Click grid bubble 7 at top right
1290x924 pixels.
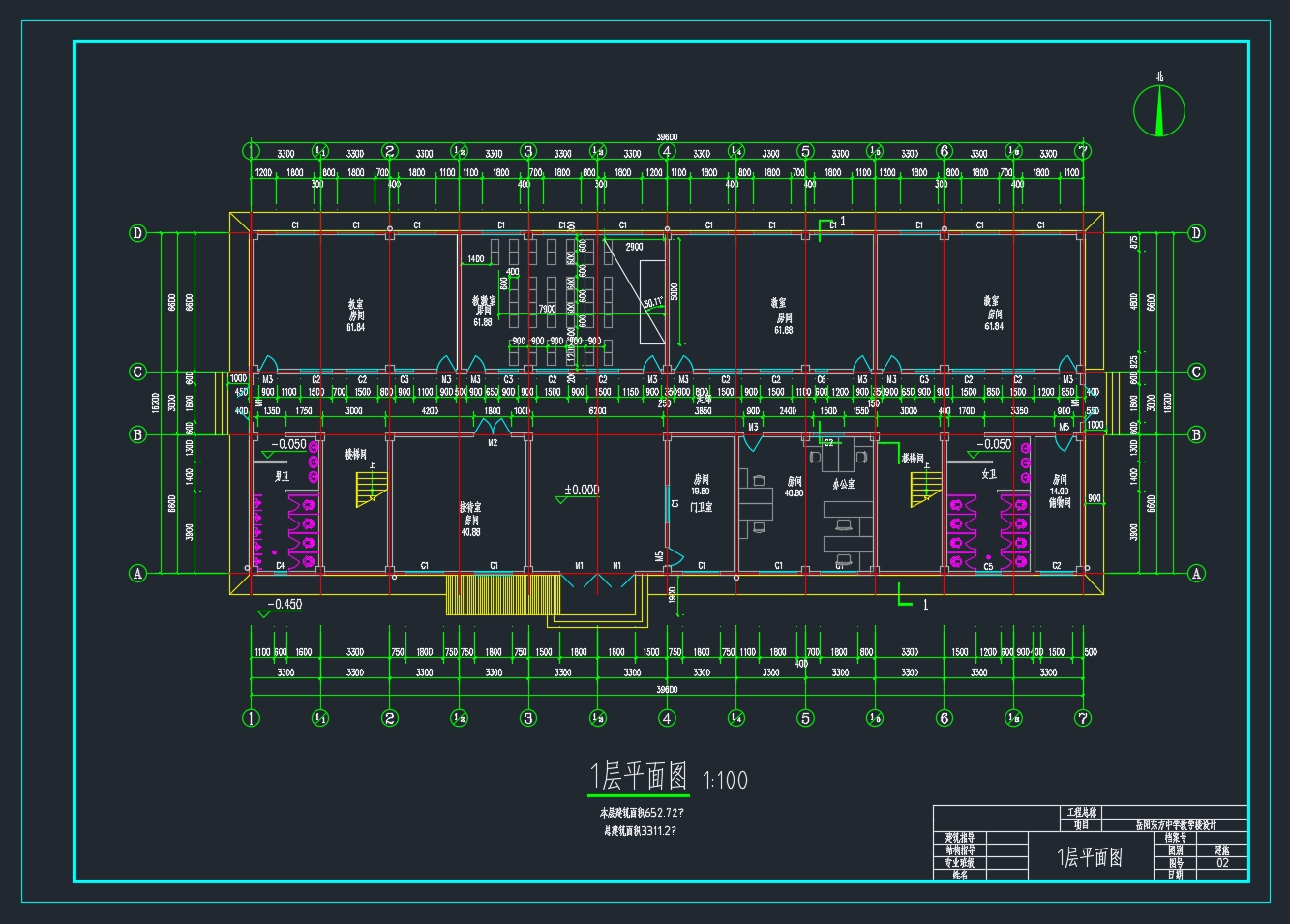coord(1082,152)
